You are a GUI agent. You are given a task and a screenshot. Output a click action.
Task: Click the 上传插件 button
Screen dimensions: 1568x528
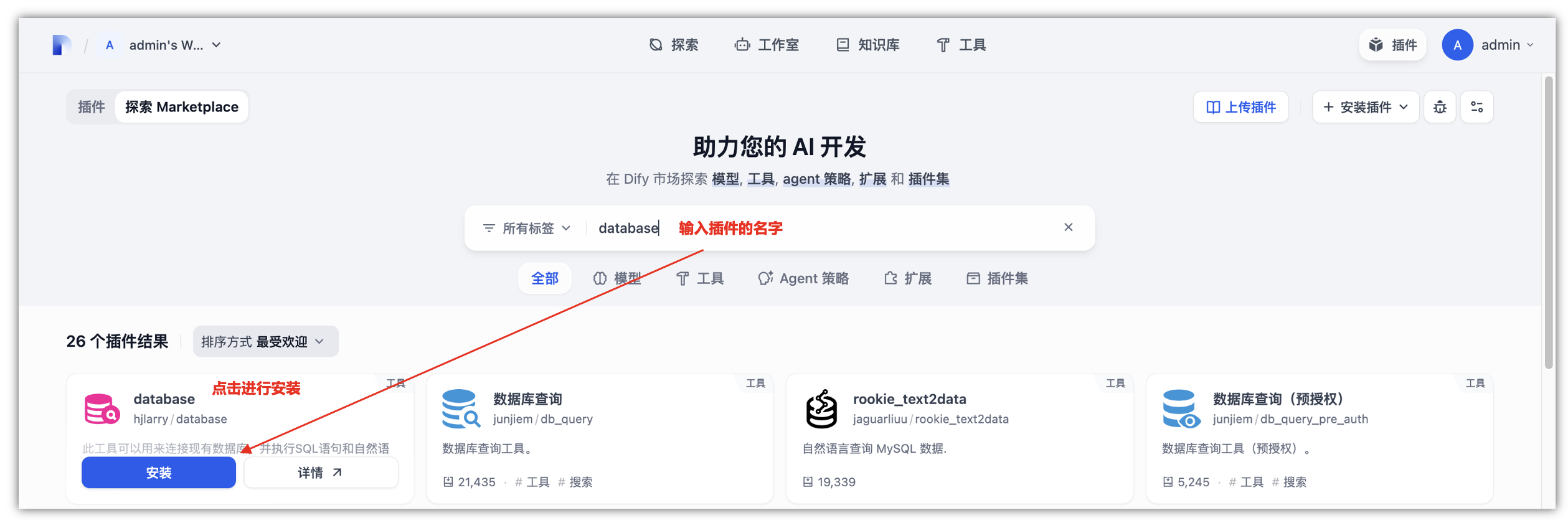[1241, 107]
